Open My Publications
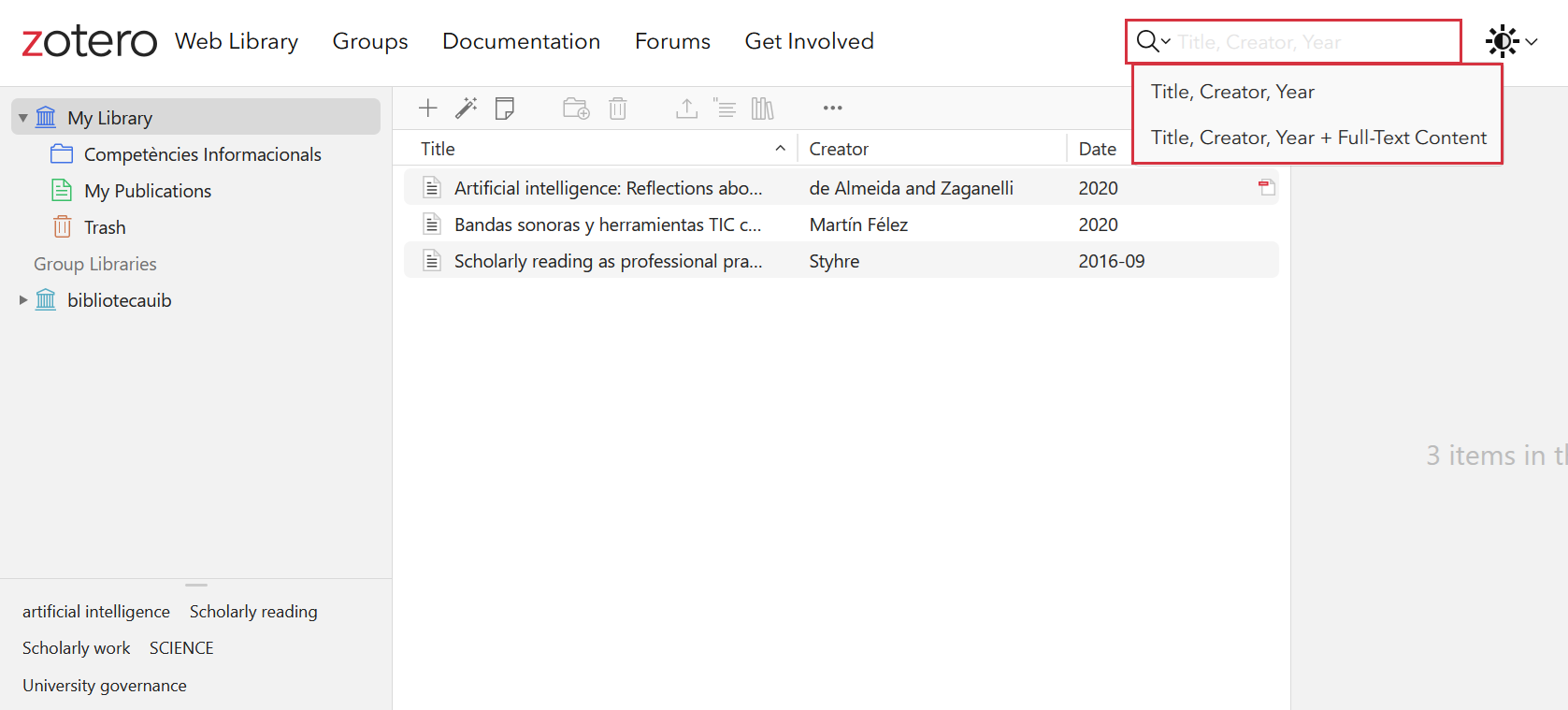Screen dimensions: 1568x710 (x=195, y=190)
